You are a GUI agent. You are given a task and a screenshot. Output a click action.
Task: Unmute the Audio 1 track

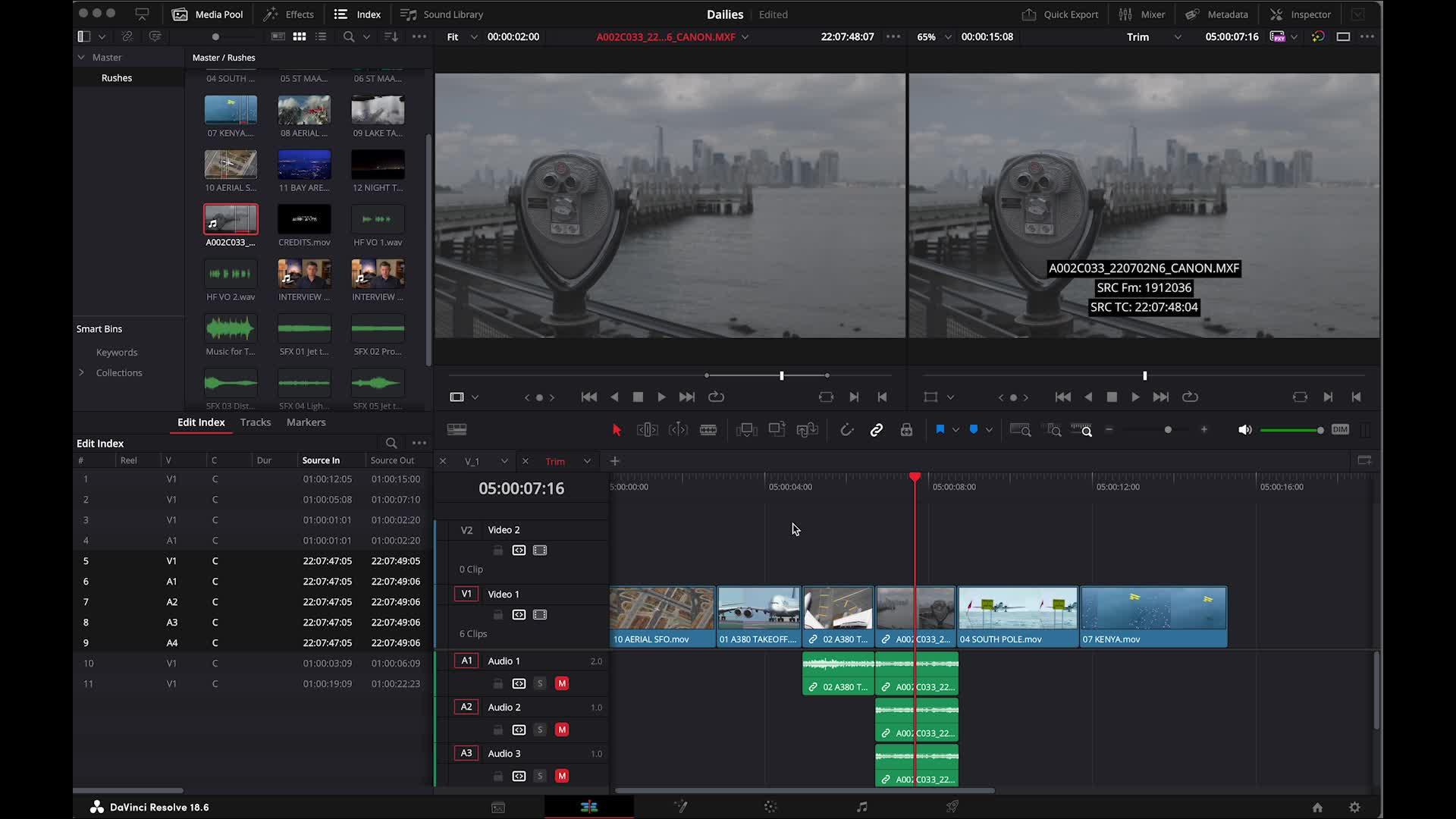[562, 683]
